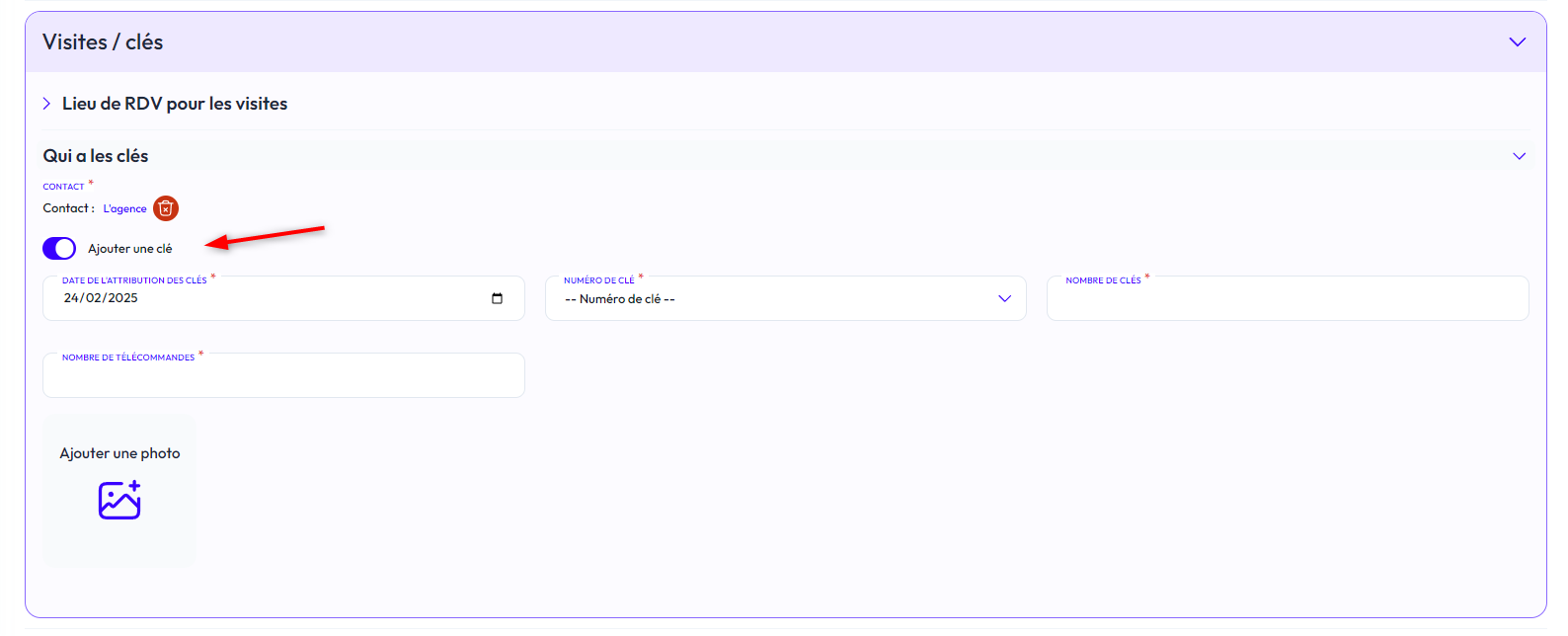The width and height of the screenshot is (1568, 636).
Task: Click the 'Qui a les clés' heading
Action: (96, 156)
